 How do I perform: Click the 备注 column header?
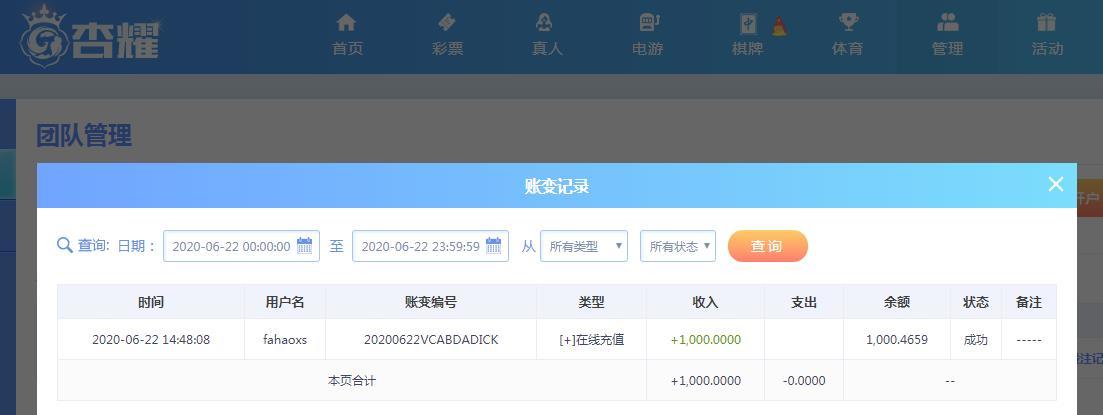click(1028, 302)
